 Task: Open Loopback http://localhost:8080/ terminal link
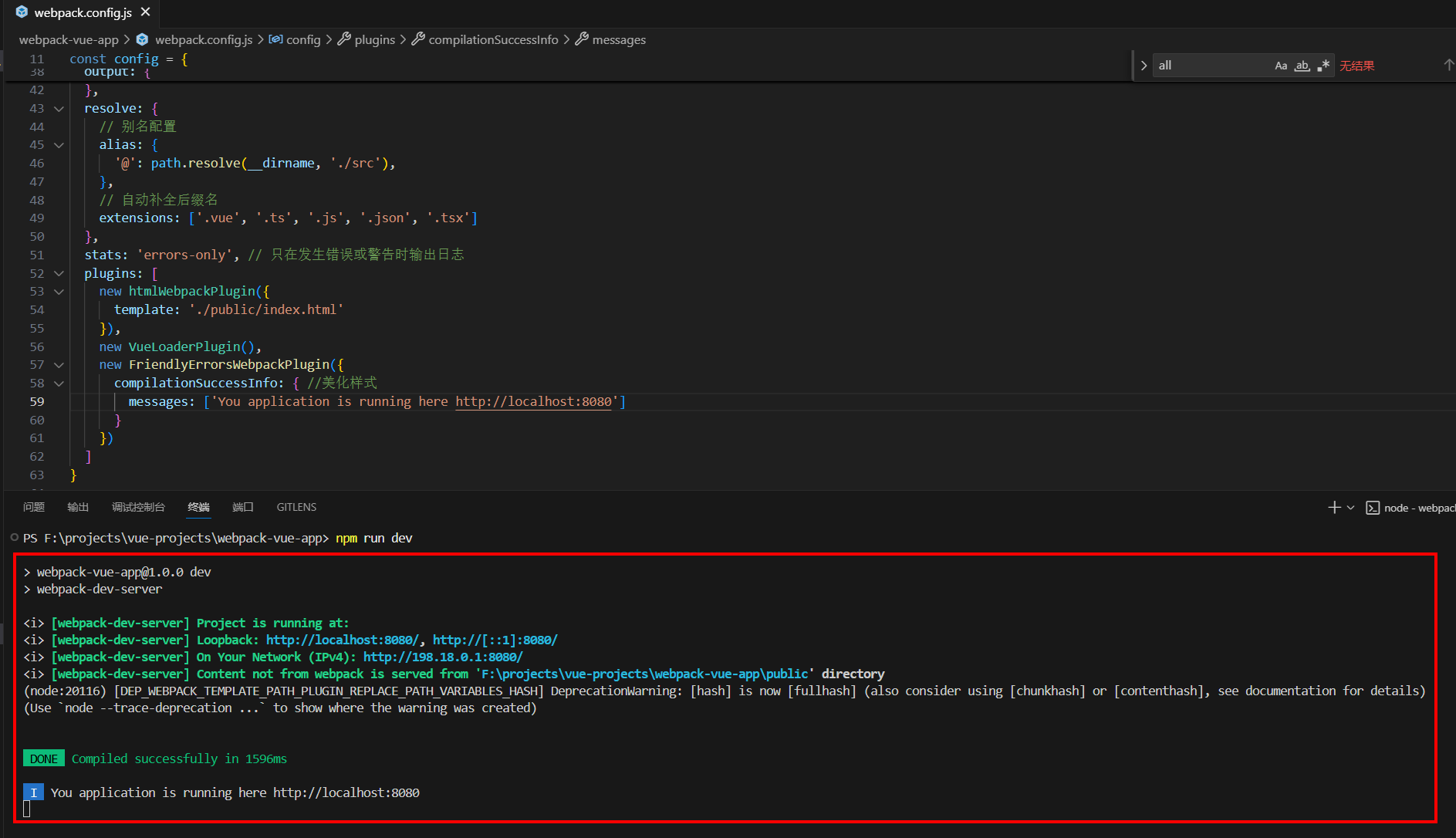point(343,640)
